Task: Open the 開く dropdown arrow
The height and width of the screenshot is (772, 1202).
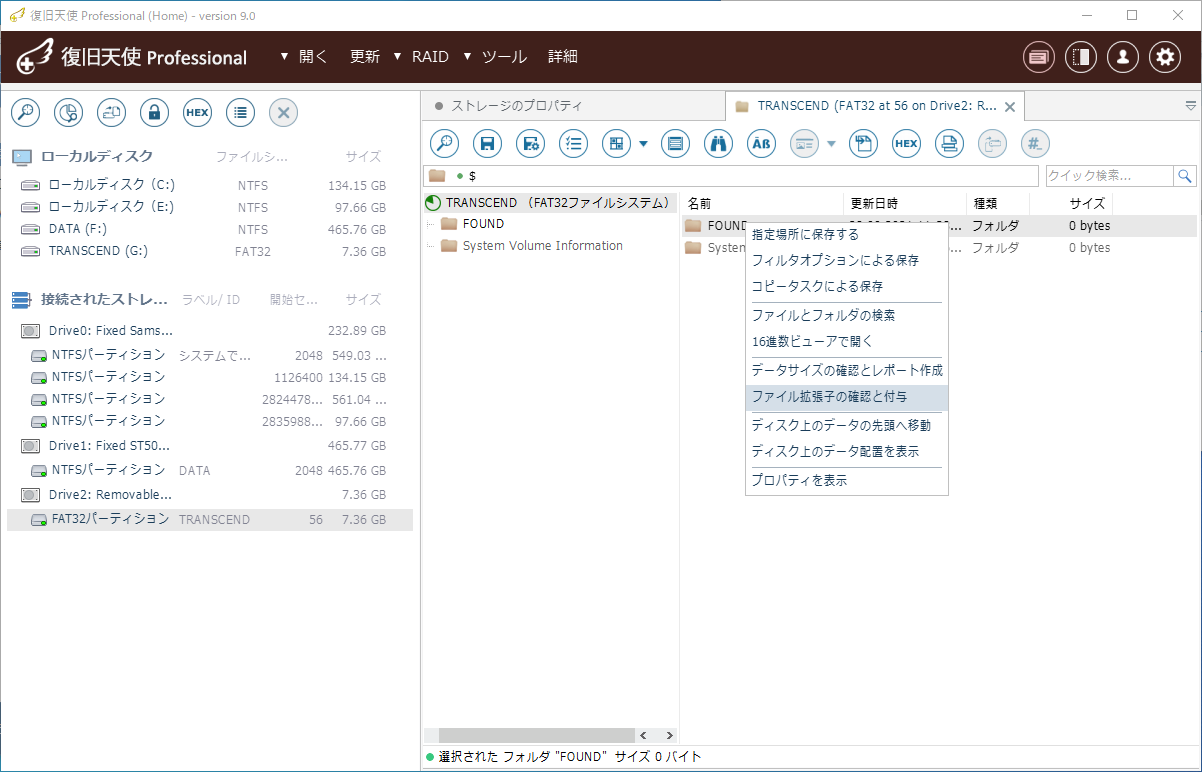Action: [x=285, y=56]
